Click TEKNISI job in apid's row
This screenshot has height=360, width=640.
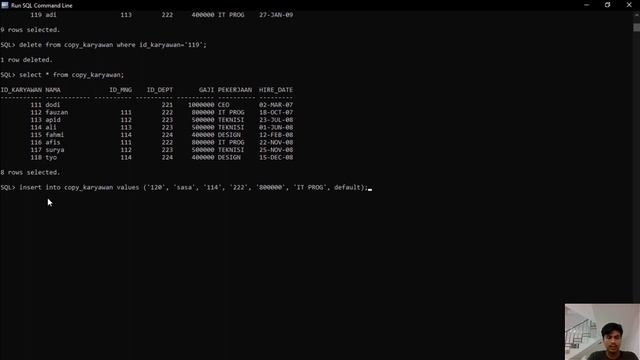click(231, 120)
